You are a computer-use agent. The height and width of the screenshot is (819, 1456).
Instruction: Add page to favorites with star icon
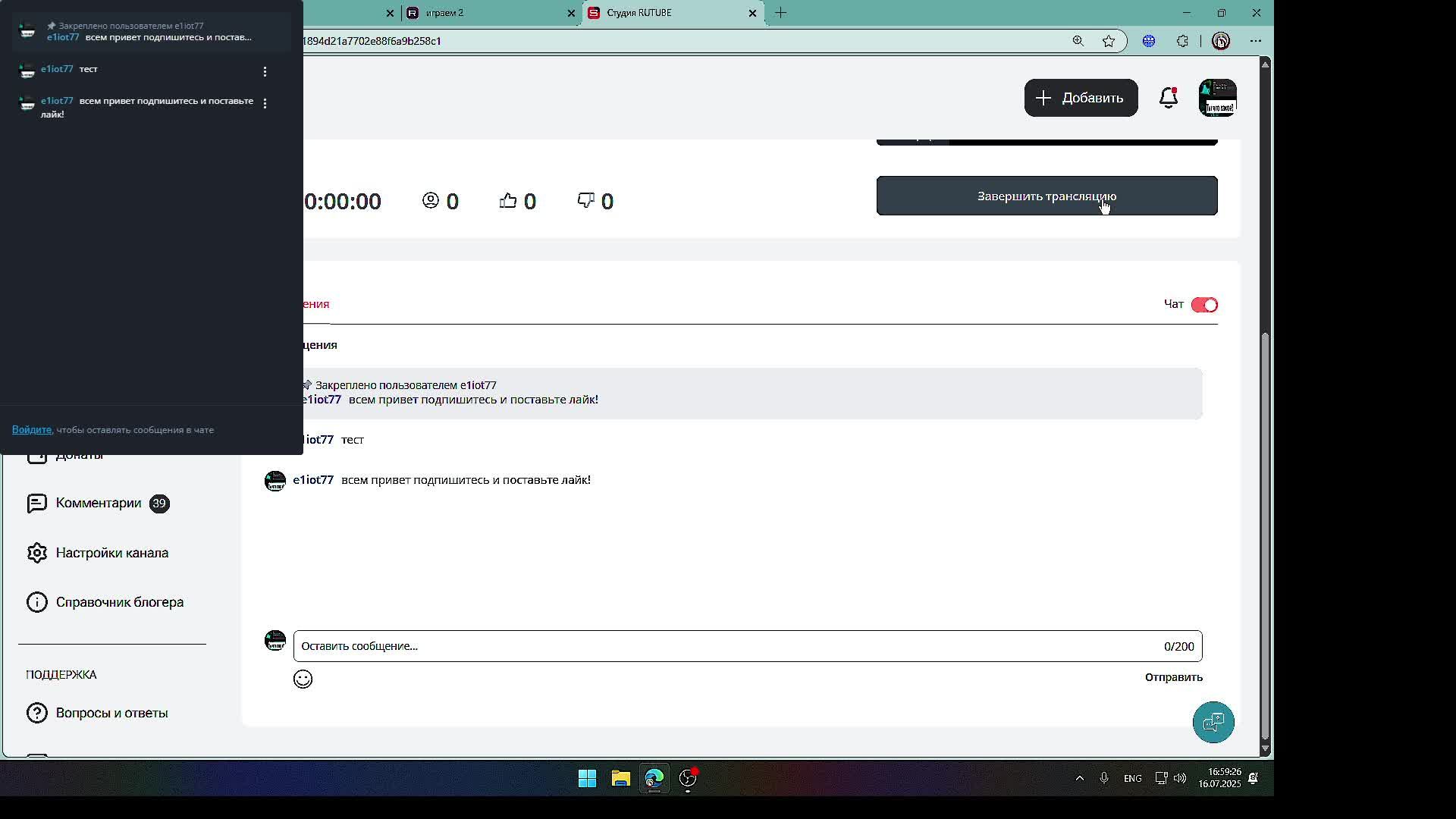click(1109, 41)
